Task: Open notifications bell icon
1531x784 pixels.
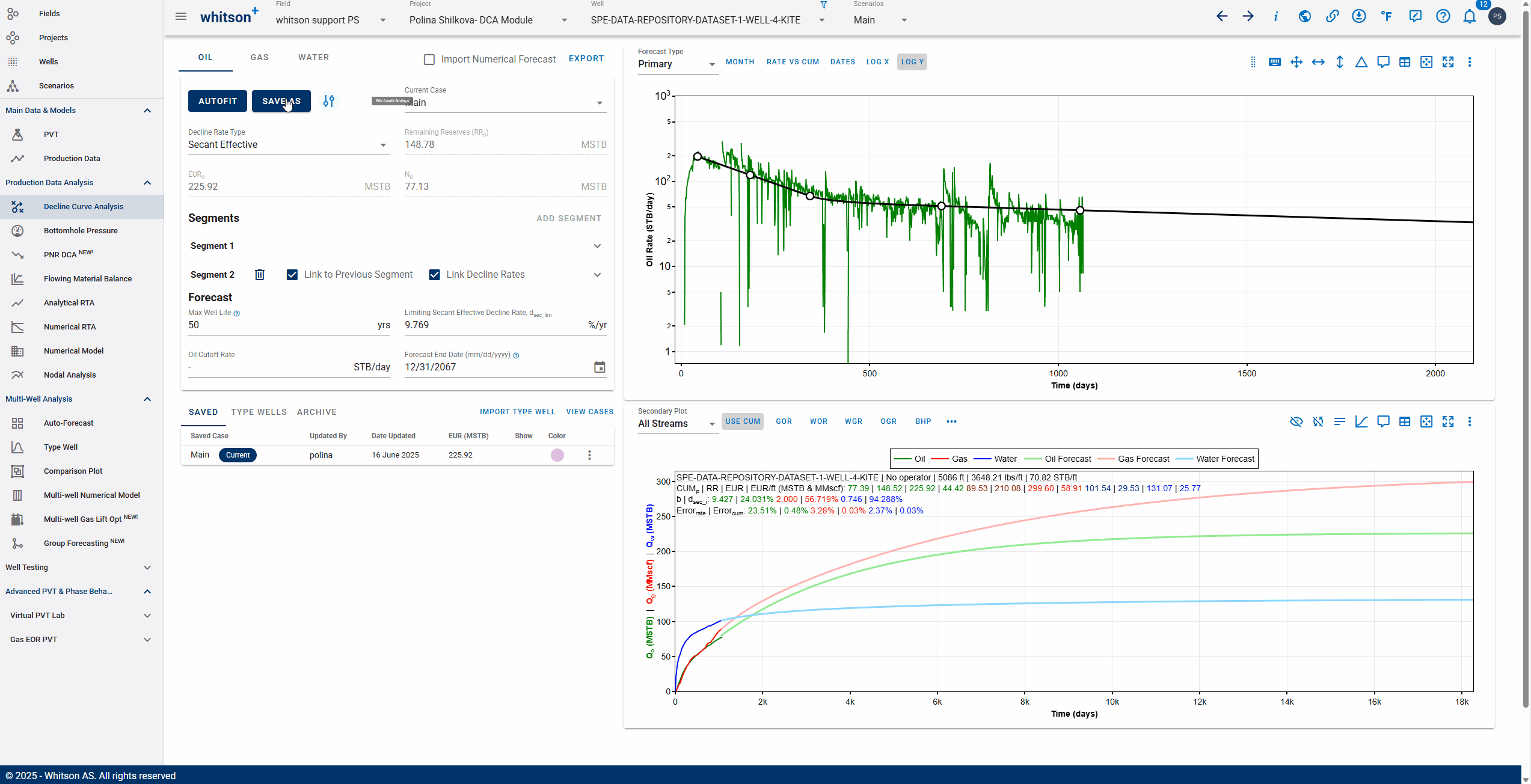Action: 1470,16
